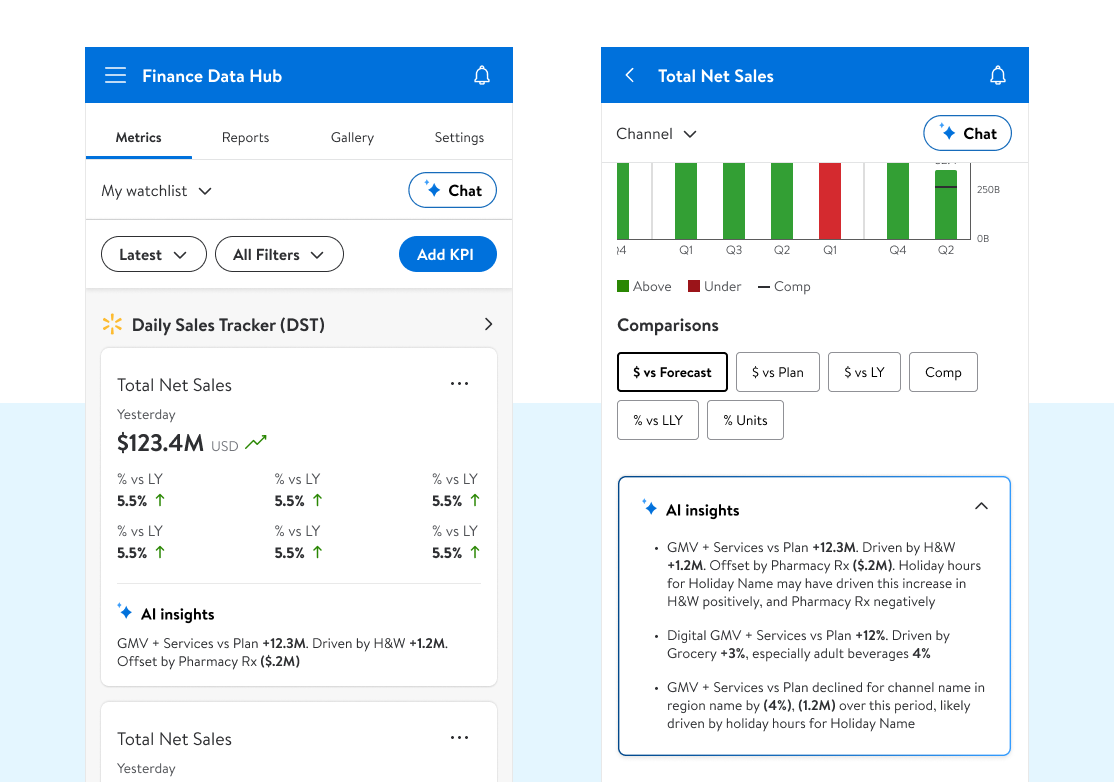The width and height of the screenshot is (1114, 782).
Task: Click the notification bell in Total Net Sales header
Action: coord(997,76)
